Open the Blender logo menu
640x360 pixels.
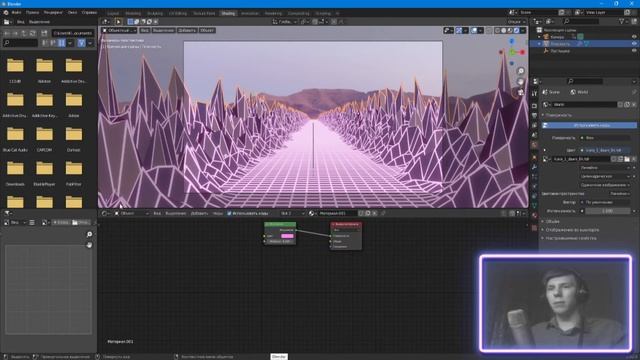[6, 13]
